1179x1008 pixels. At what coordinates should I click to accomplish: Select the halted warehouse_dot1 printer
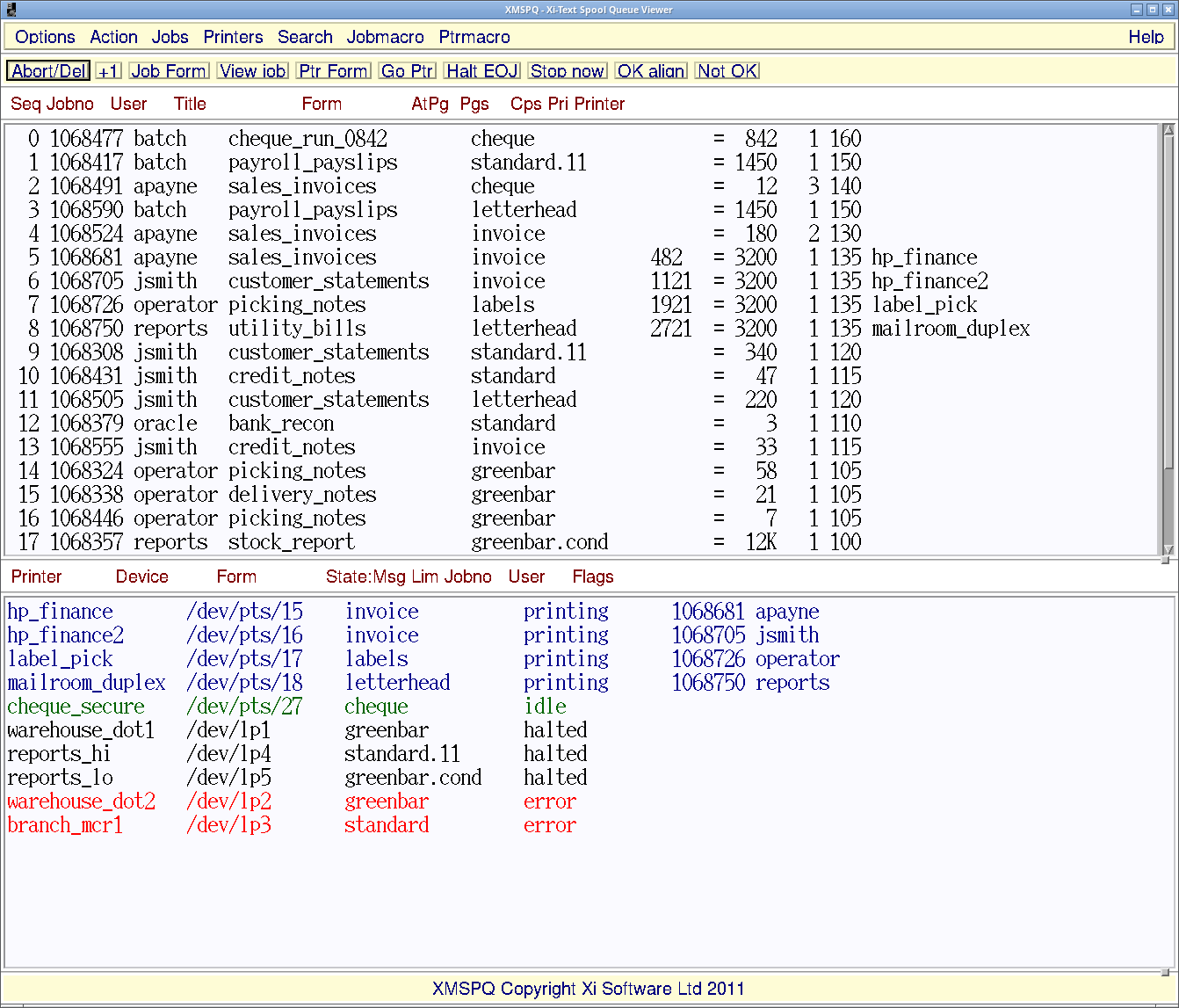tap(589, 730)
